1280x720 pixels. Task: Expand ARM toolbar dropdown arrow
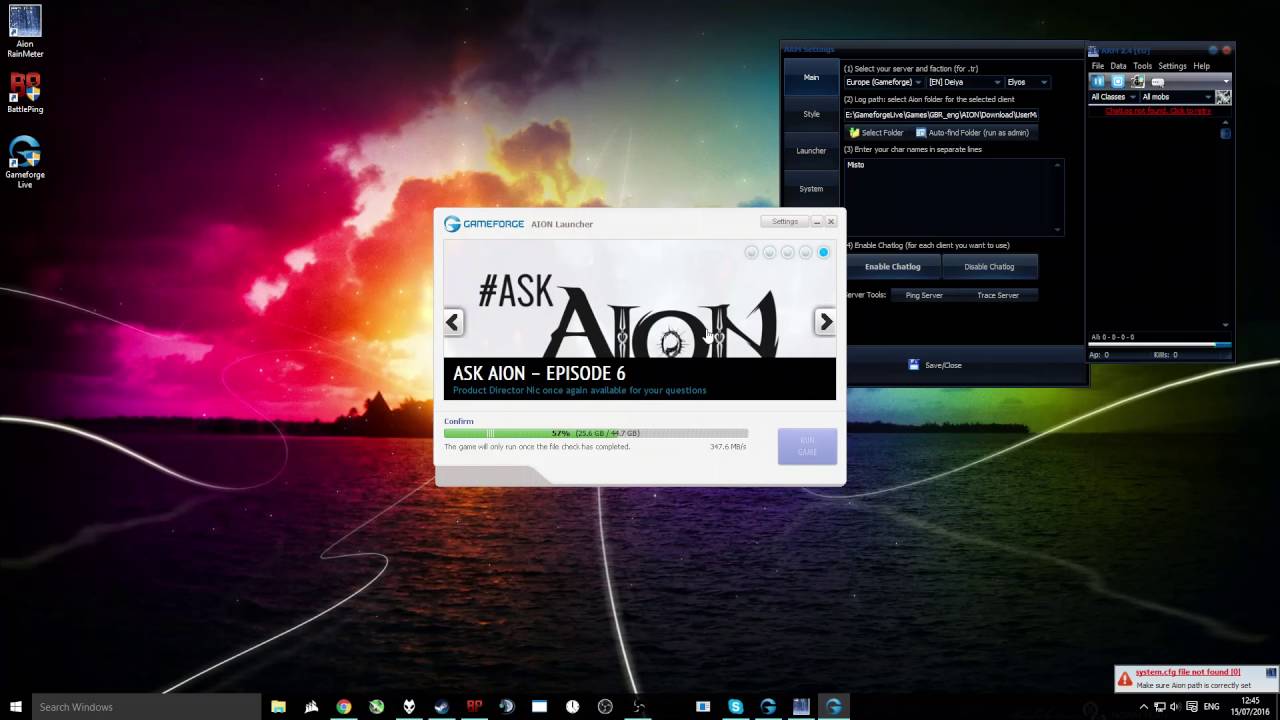tap(1226, 82)
